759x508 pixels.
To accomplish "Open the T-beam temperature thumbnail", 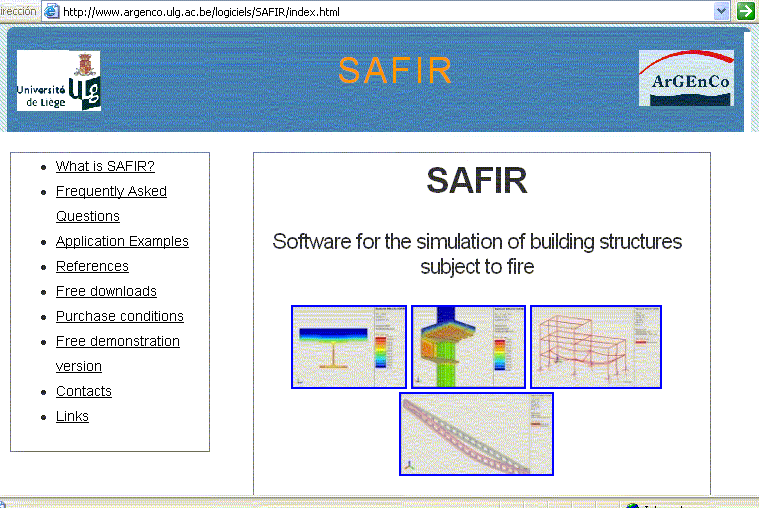I will coord(349,347).
